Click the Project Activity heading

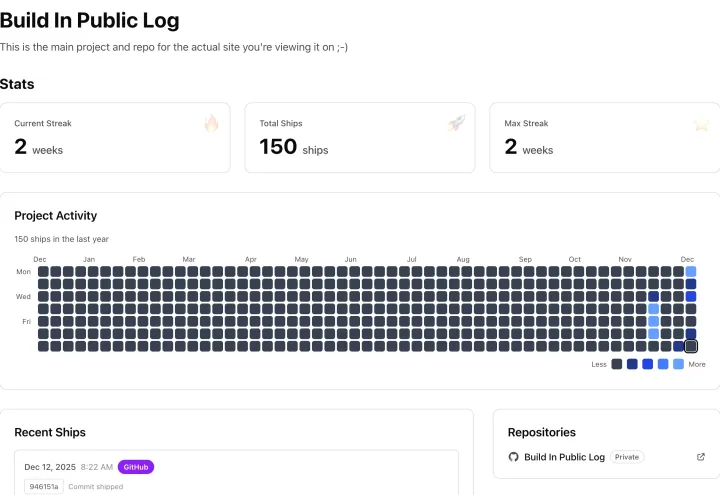click(56, 215)
